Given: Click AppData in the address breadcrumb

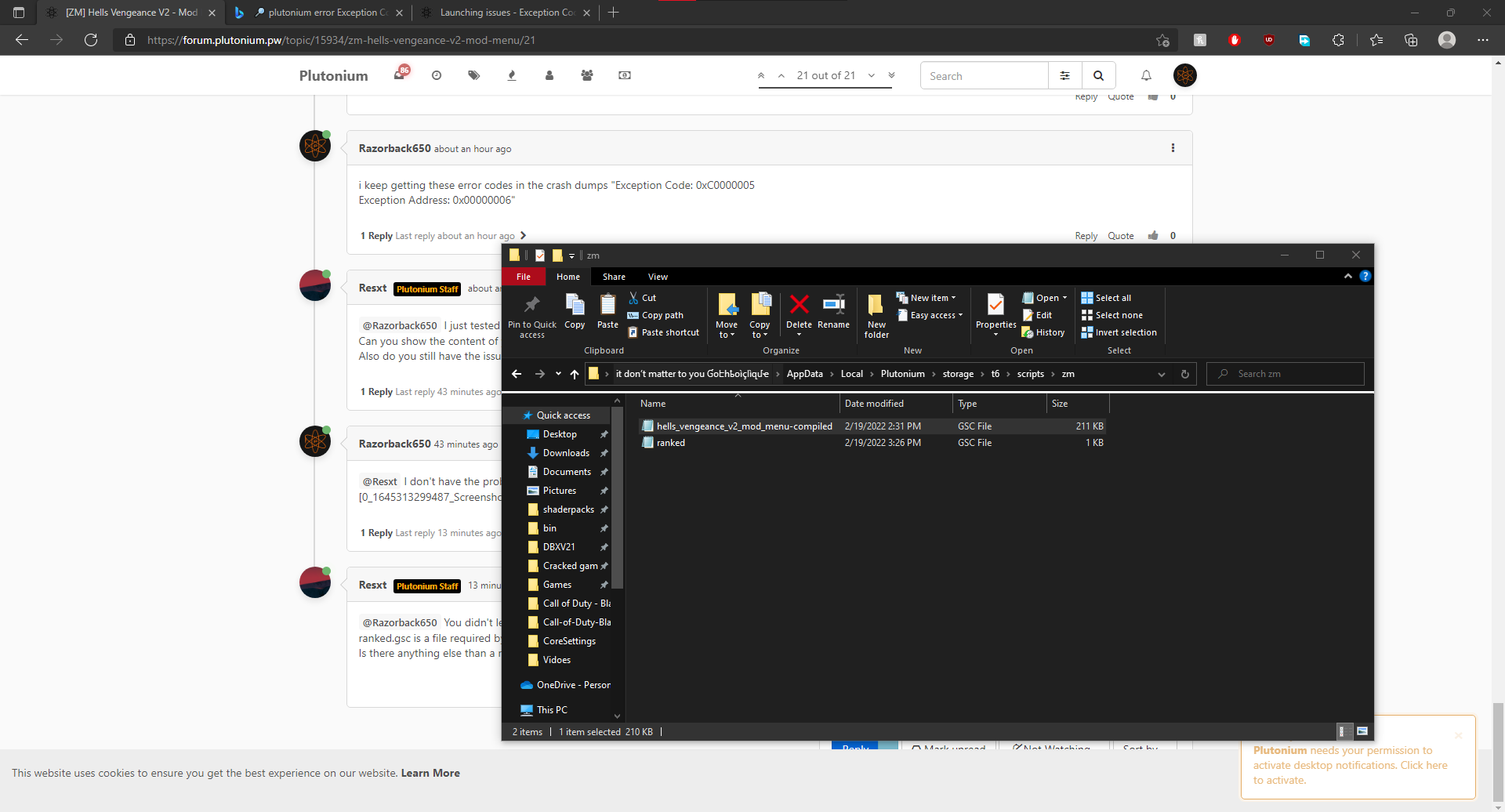Looking at the screenshot, I should tap(804, 374).
